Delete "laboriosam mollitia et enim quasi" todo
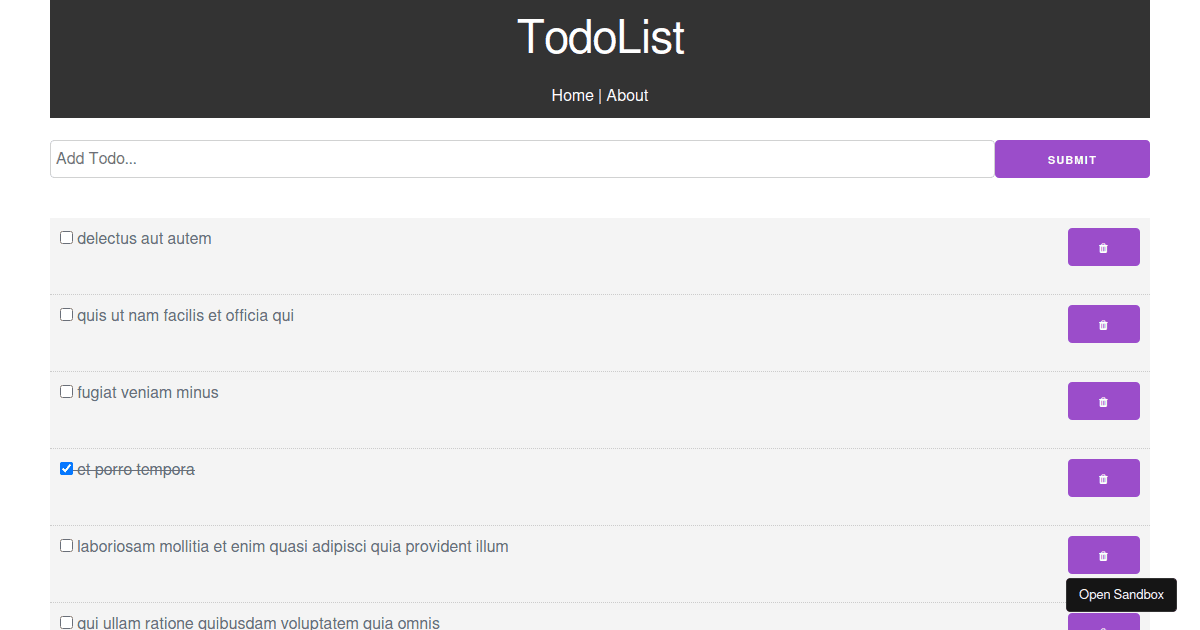 [x=1103, y=554]
